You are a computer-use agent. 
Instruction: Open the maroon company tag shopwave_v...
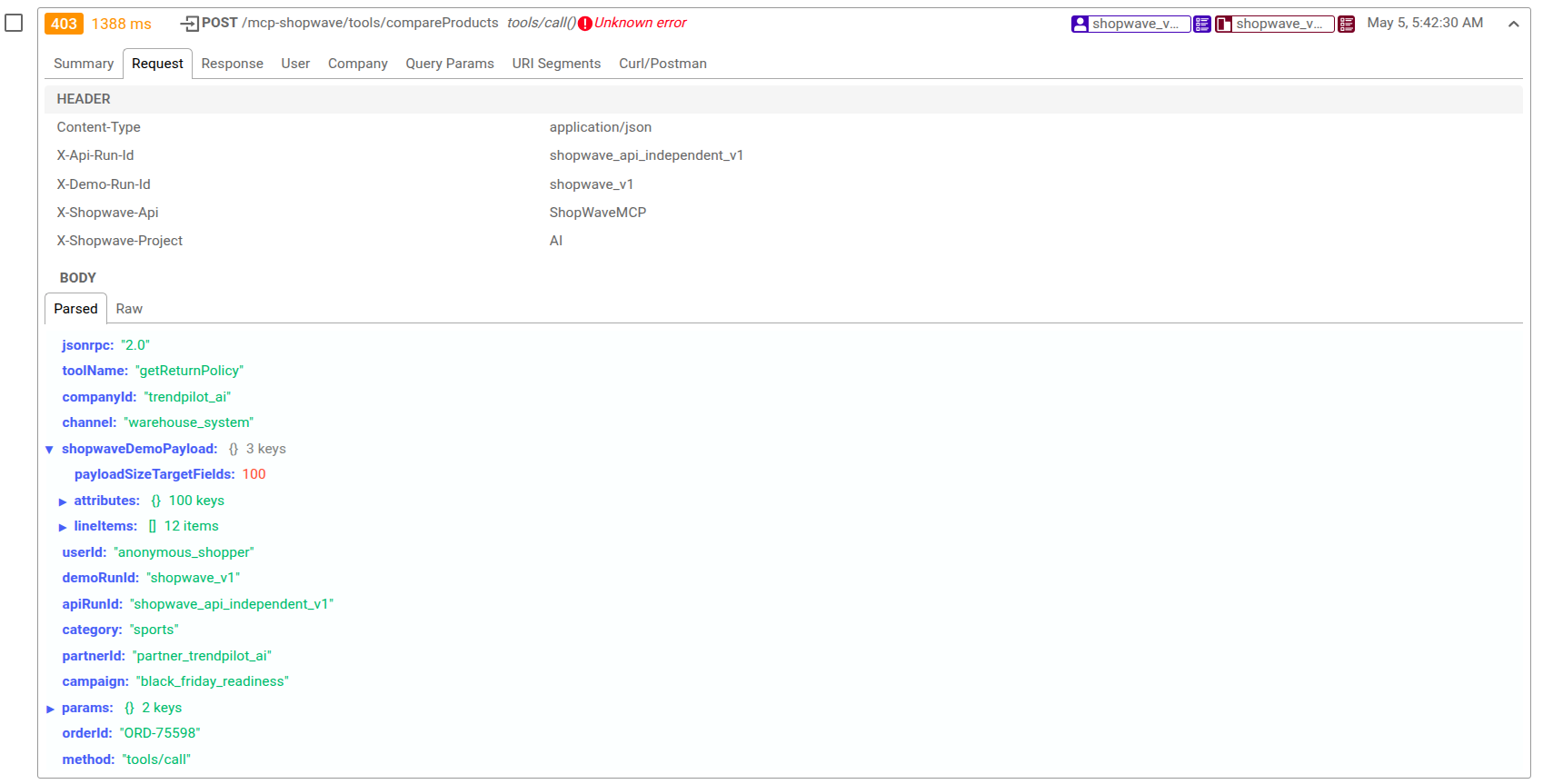(x=1274, y=24)
